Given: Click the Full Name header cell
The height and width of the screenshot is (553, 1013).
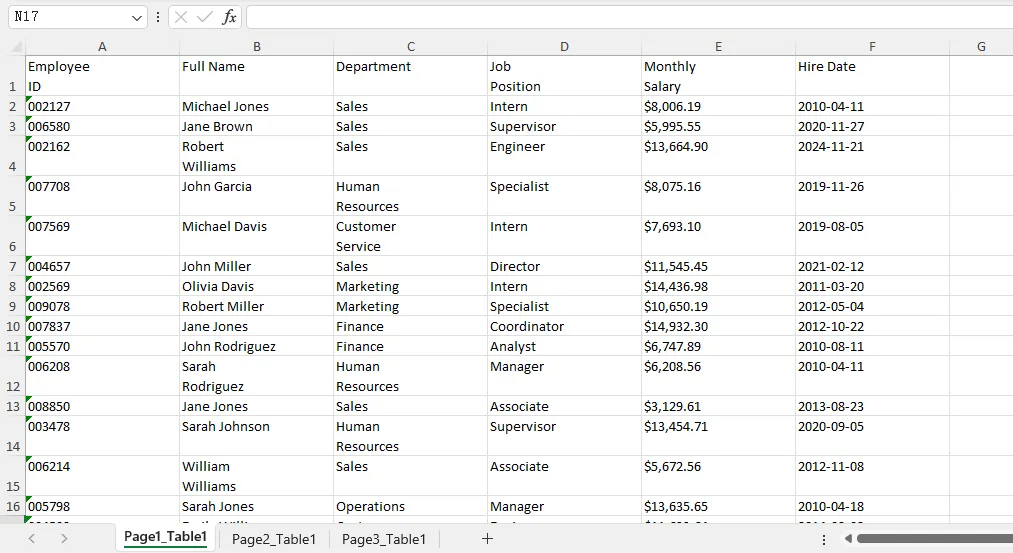Looking at the screenshot, I should [x=256, y=76].
